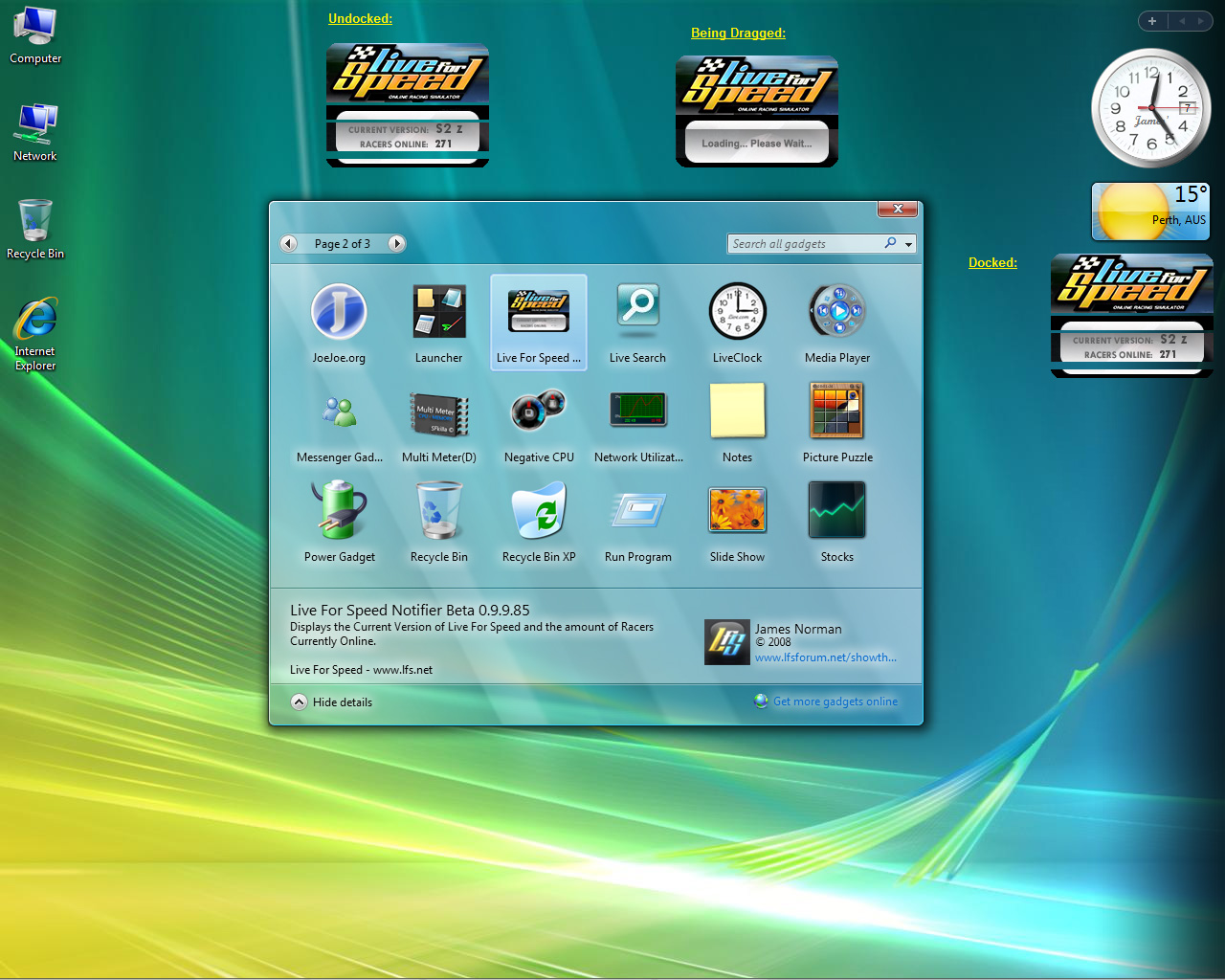Click the undocked Live For Speed gadget
This screenshot has height=980, width=1225.
[408, 105]
